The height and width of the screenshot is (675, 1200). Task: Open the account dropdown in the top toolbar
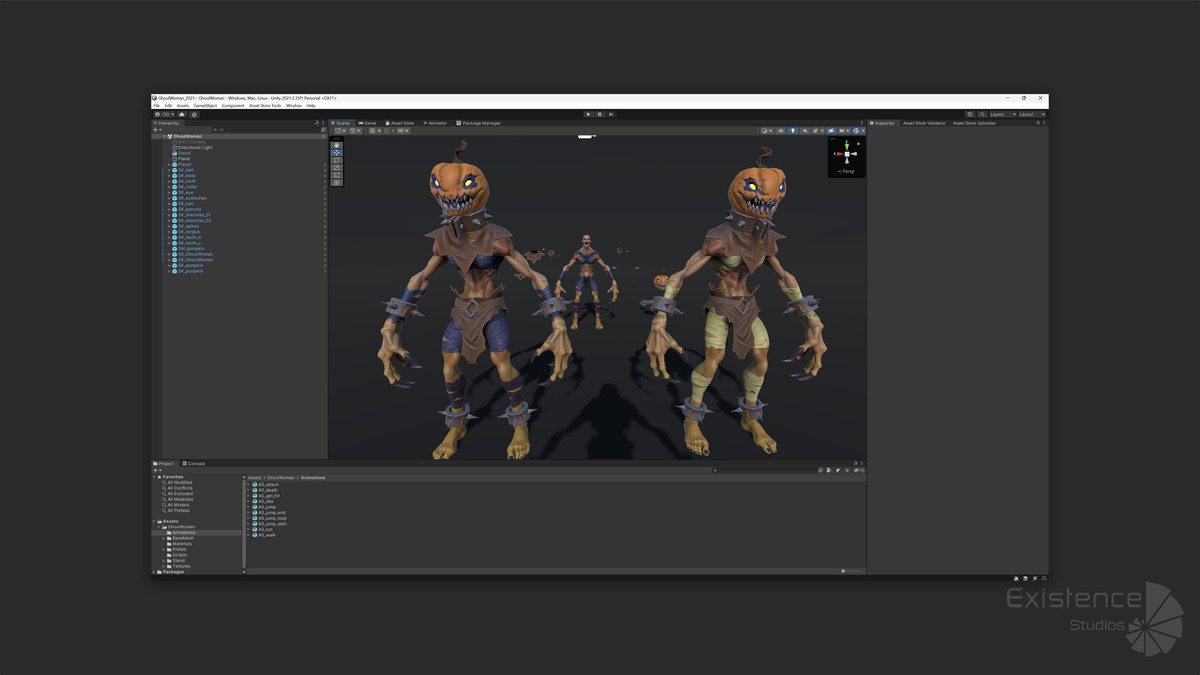point(165,114)
